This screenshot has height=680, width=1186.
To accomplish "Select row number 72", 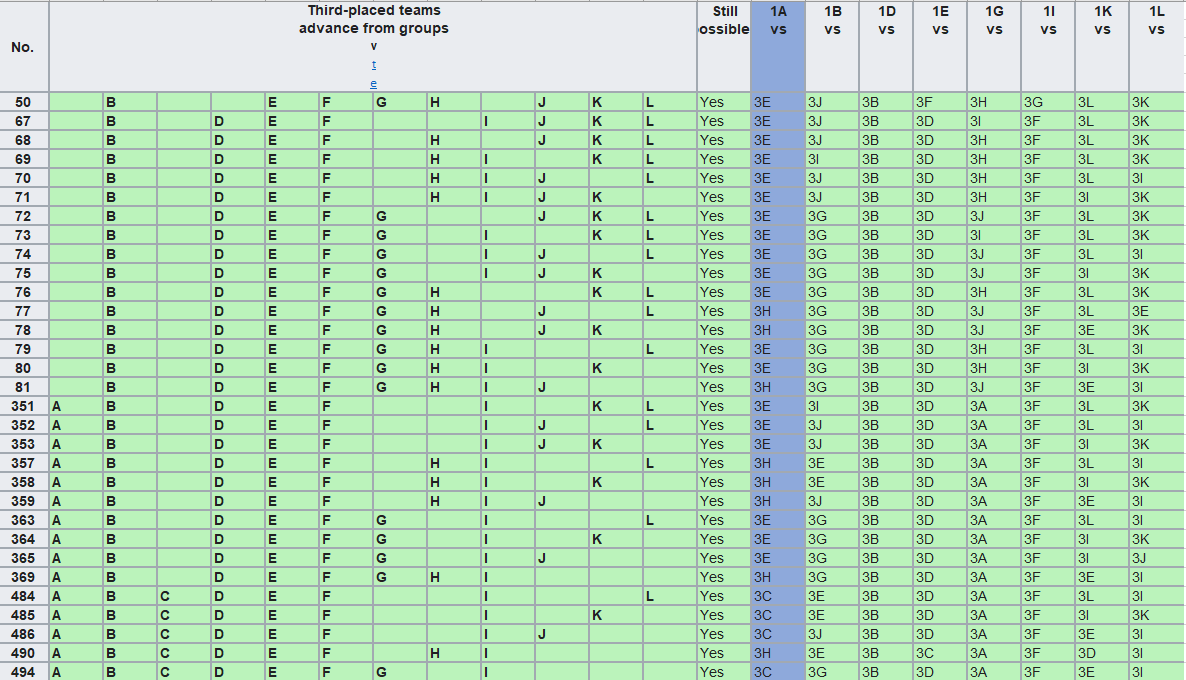I will (23, 216).
